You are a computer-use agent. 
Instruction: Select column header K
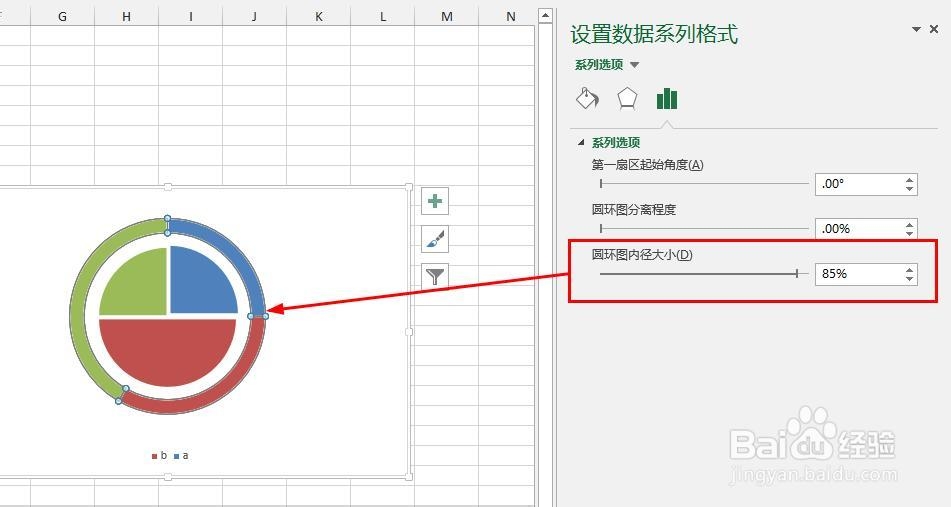318,16
